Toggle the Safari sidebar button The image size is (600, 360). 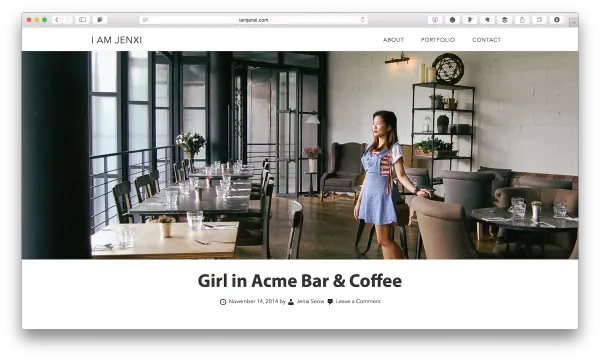[x=83, y=20]
